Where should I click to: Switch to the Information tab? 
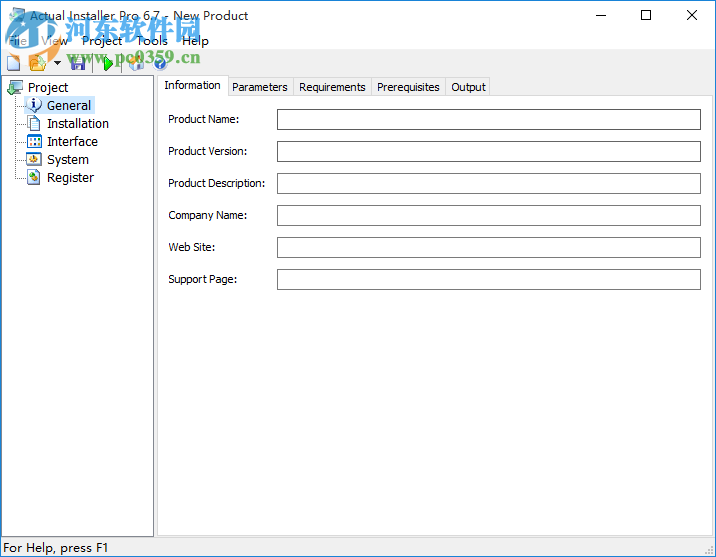(192, 85)
